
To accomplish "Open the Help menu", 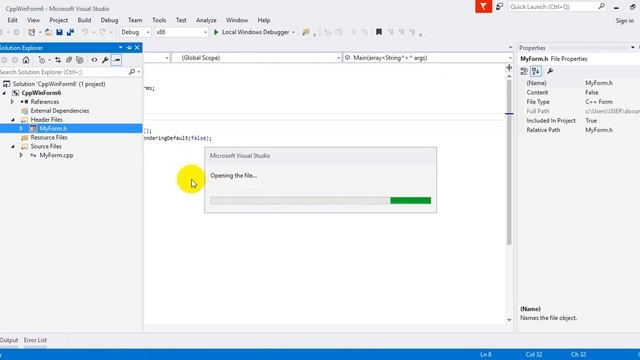I will pyautogui.click(x=264, y=20).
